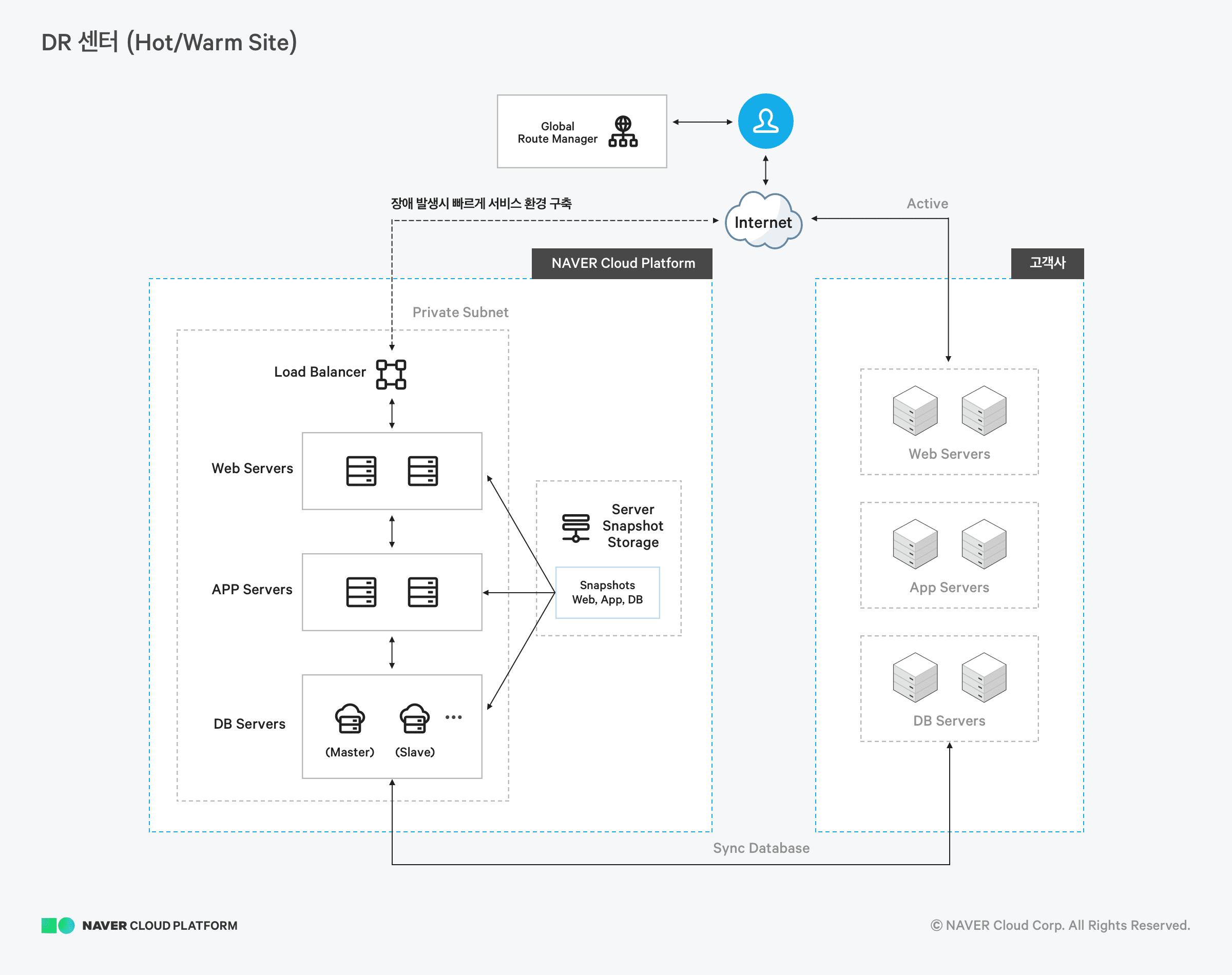Select the first Web Servers rack icon
Image resolution: width=1232 pixels, height=975 pixels.
[361, 471]
